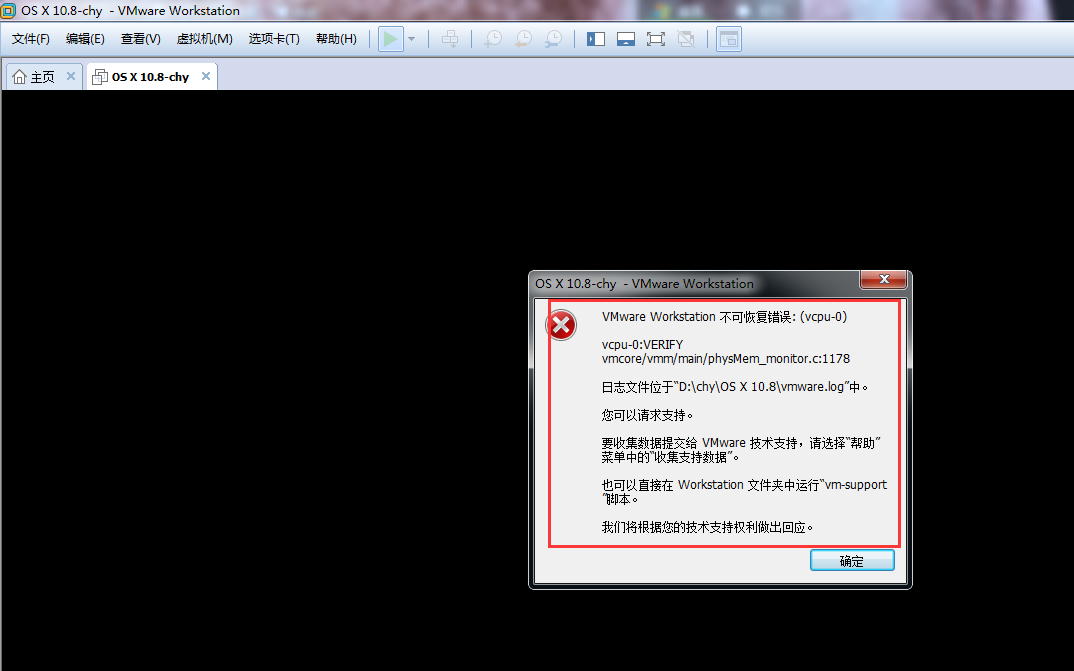
Task: Click the error dialog title bar
Action: (695, 283)
